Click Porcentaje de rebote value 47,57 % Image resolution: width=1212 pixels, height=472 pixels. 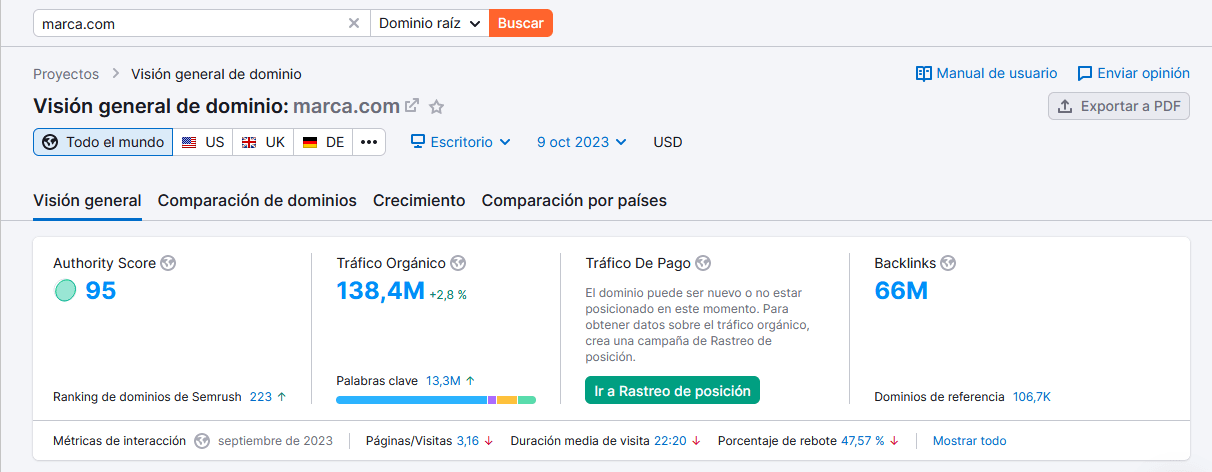[863, 441]
